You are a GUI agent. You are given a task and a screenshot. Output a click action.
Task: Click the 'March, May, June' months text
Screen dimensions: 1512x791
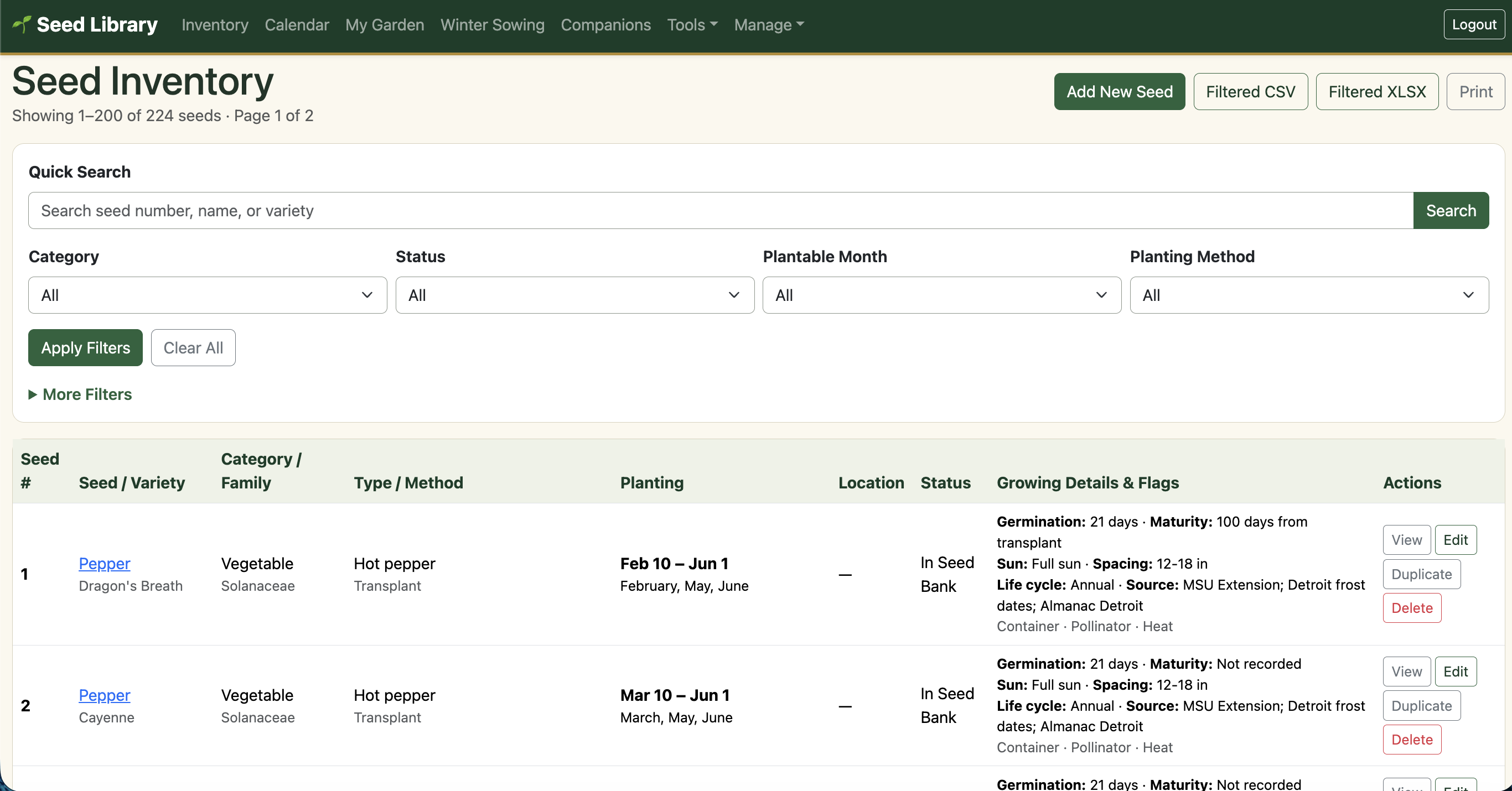(x=676, y=717)
